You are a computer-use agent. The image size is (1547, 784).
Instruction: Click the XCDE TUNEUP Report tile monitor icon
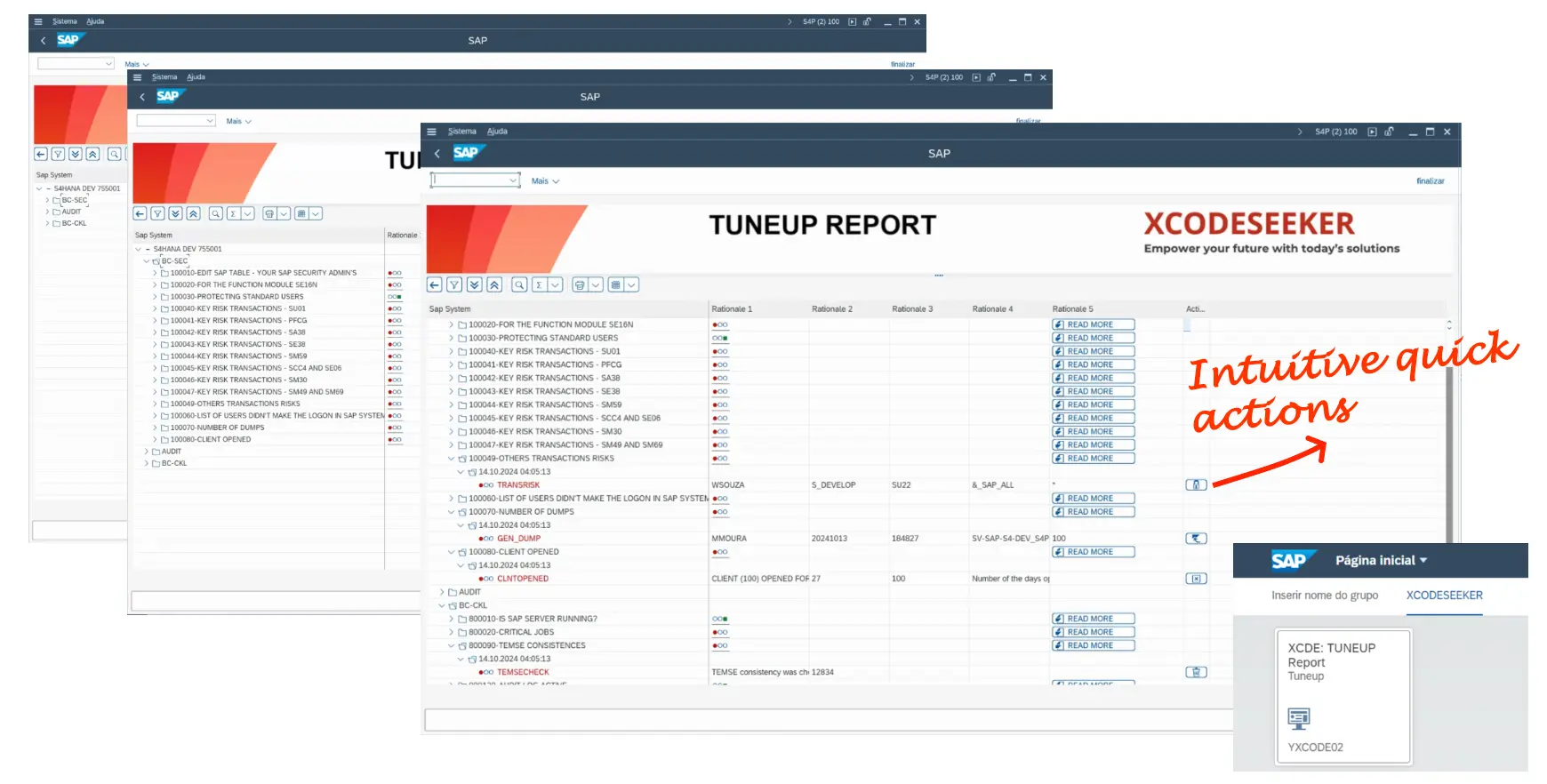(1299, 718)
